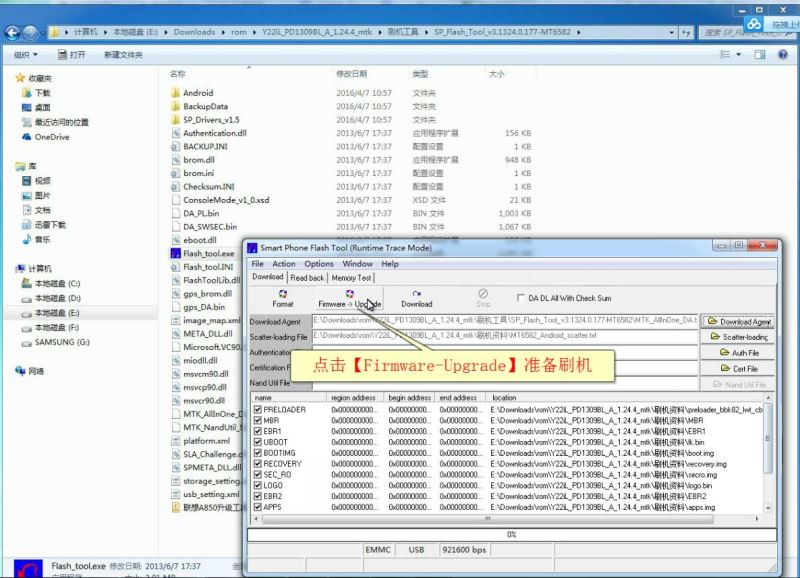Enable DA DL All With Check Sum
The image size is (800, 578).
(520, 297)
